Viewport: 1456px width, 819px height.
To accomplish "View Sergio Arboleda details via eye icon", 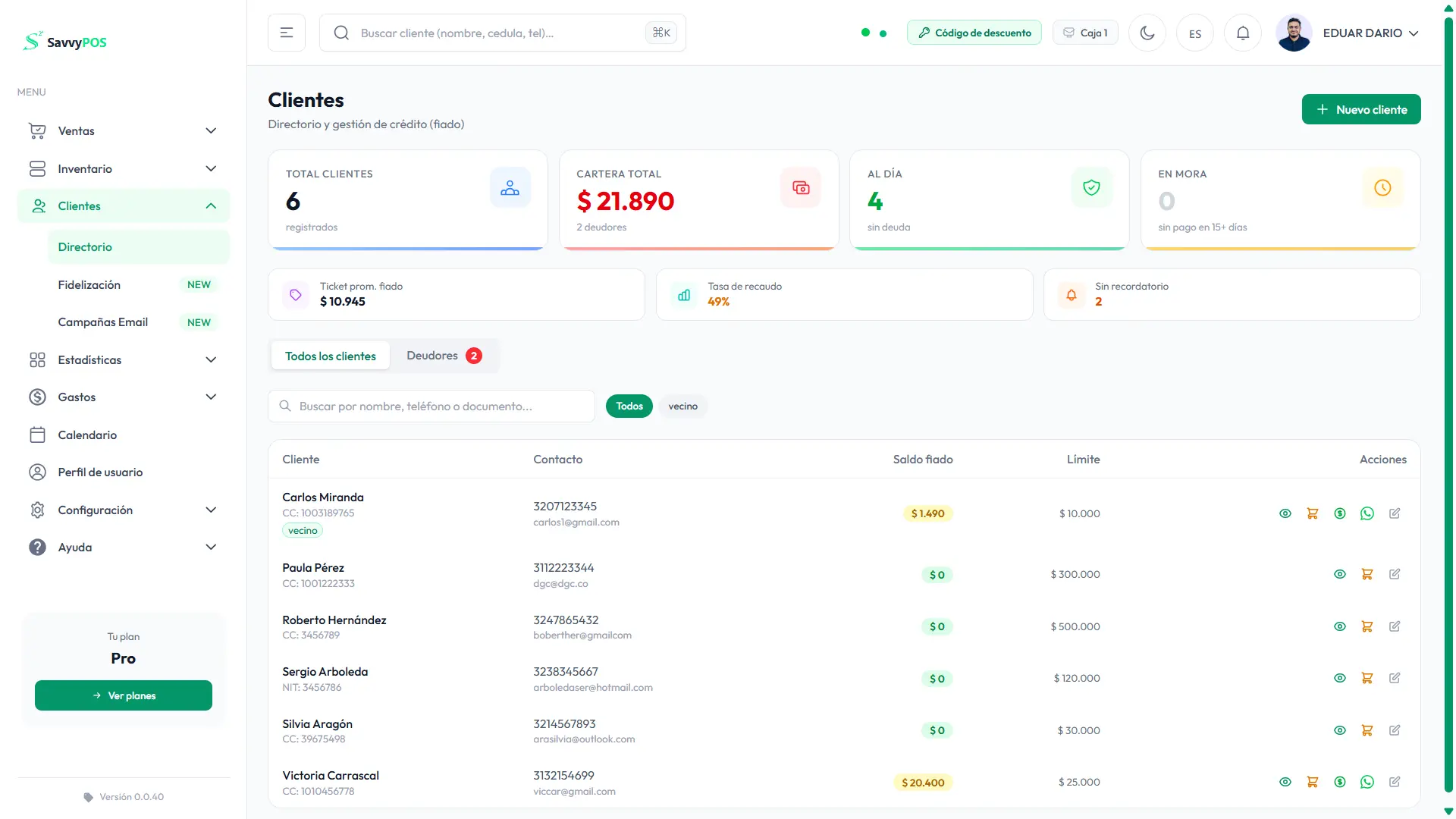I will [x=1339, y=678].
